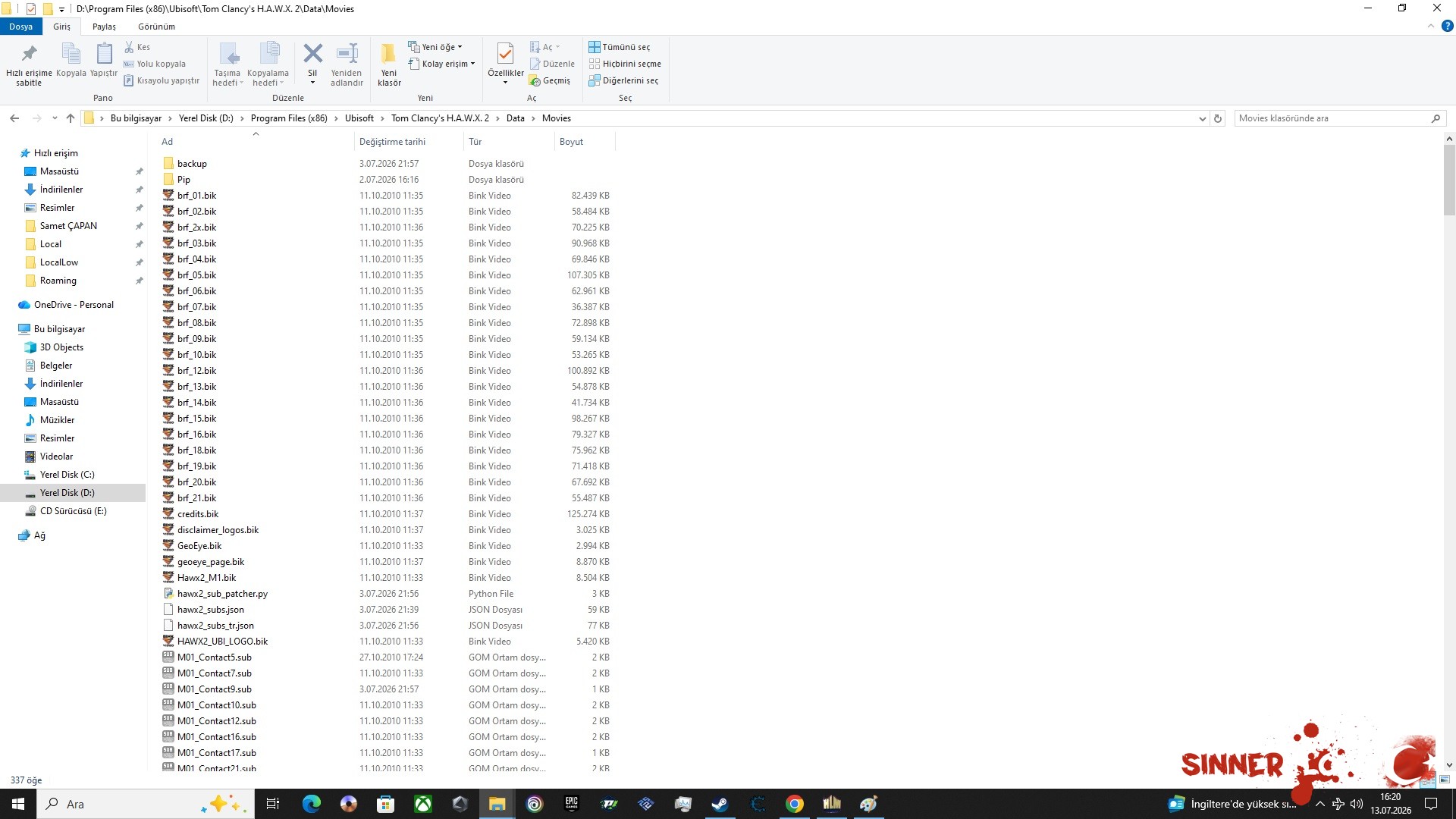This screenshot has width=1456, height=819.
Task: Click the Sil (delete) icon in ribbon
Action: (x=312, y=55)
